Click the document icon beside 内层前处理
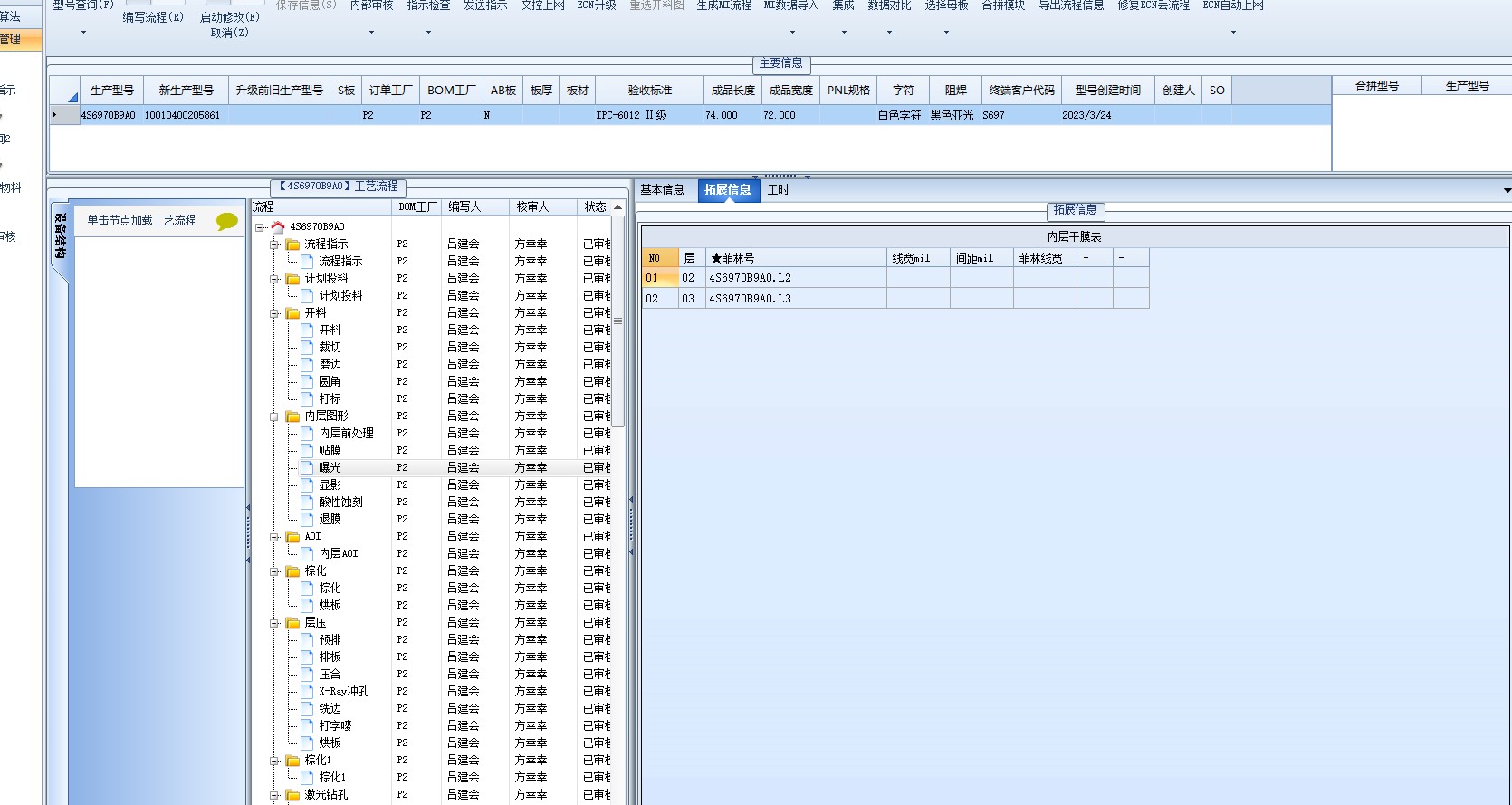The image size is (1512, 805). point(307,434)
